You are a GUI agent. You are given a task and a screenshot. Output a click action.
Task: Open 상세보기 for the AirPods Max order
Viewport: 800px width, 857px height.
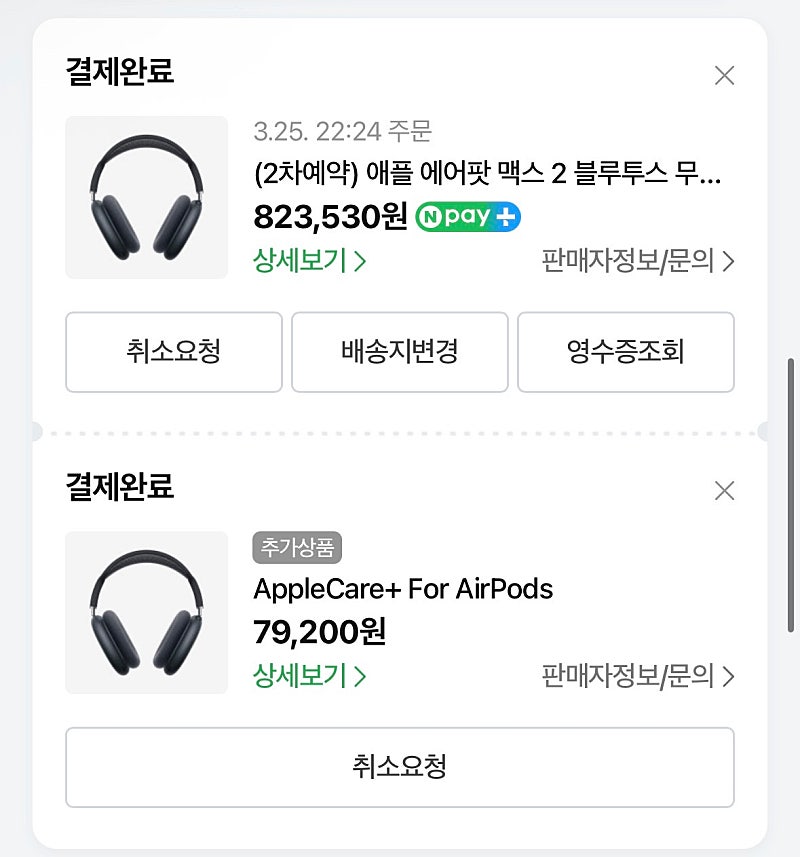(310, 261)
